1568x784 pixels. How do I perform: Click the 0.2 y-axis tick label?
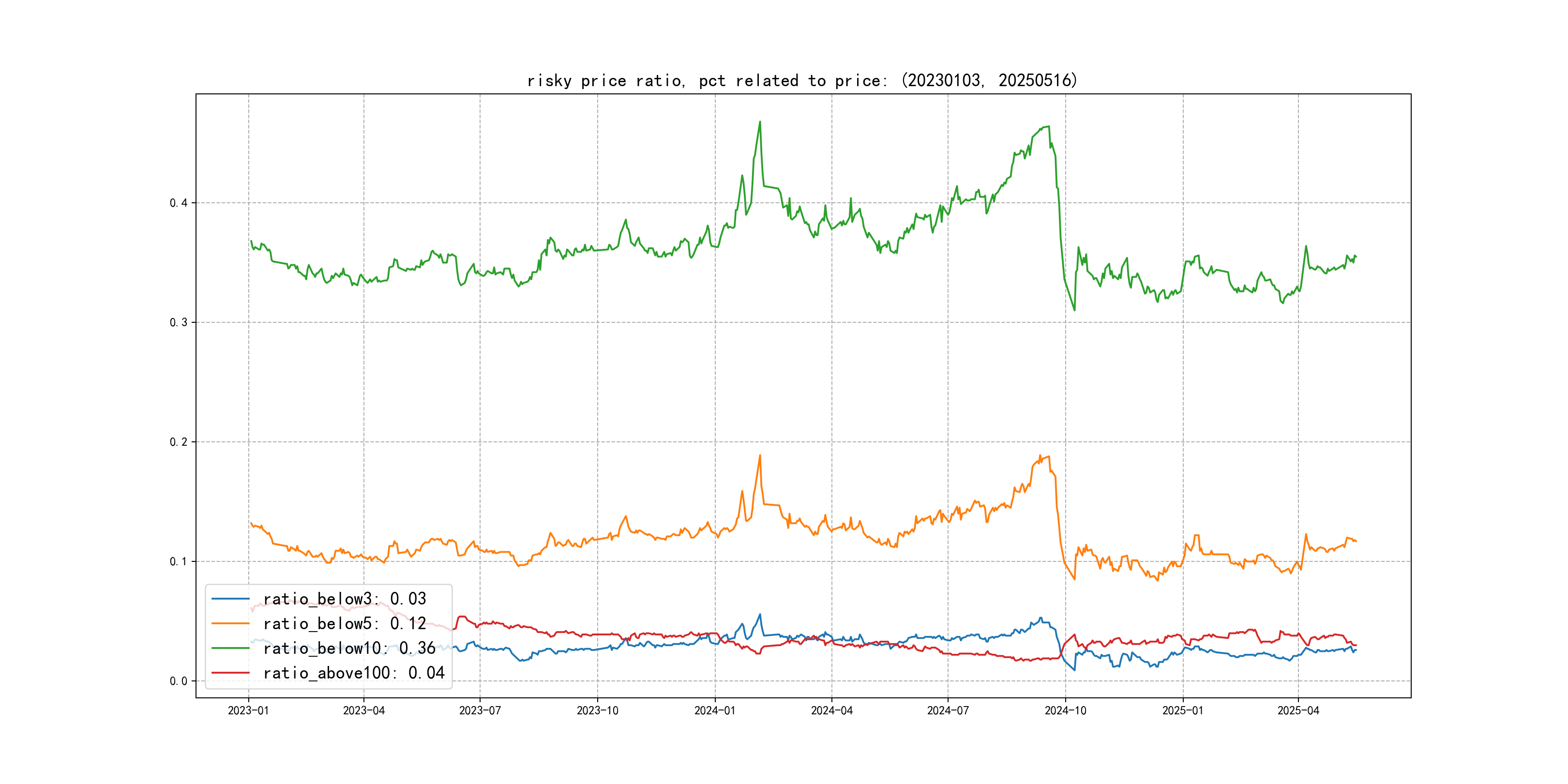point(179,442)
